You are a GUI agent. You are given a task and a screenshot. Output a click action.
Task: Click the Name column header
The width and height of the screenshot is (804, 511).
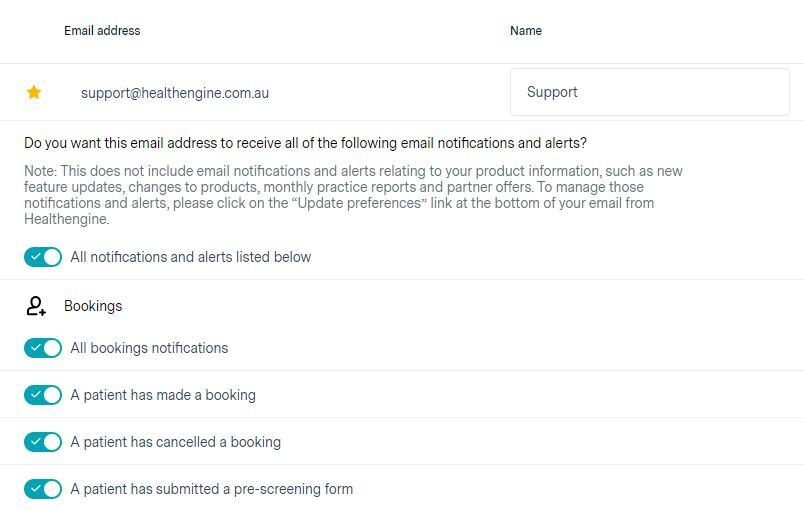pyautogui.click(x=526, y=31)
